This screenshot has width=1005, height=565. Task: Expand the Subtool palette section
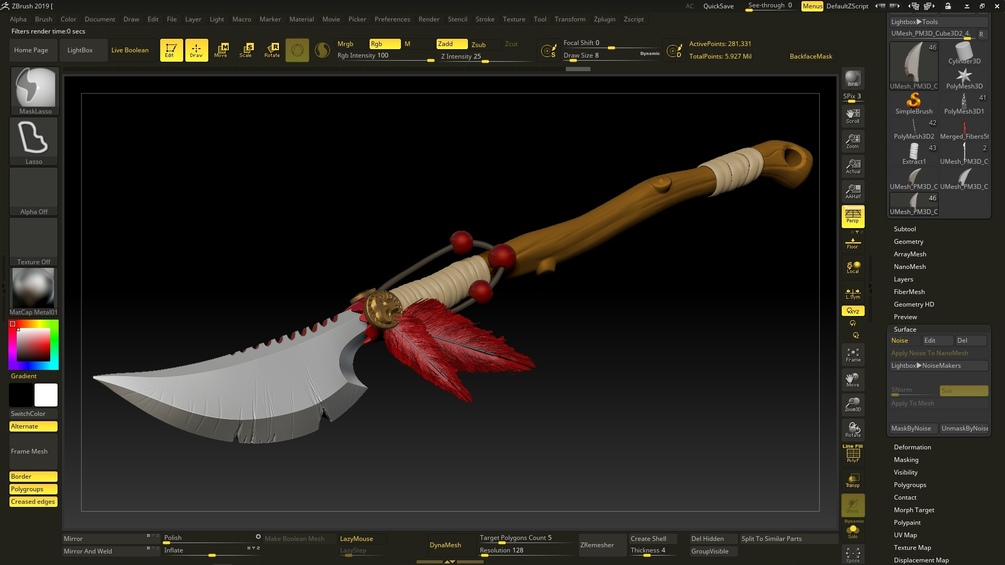(x=905, y=229)
